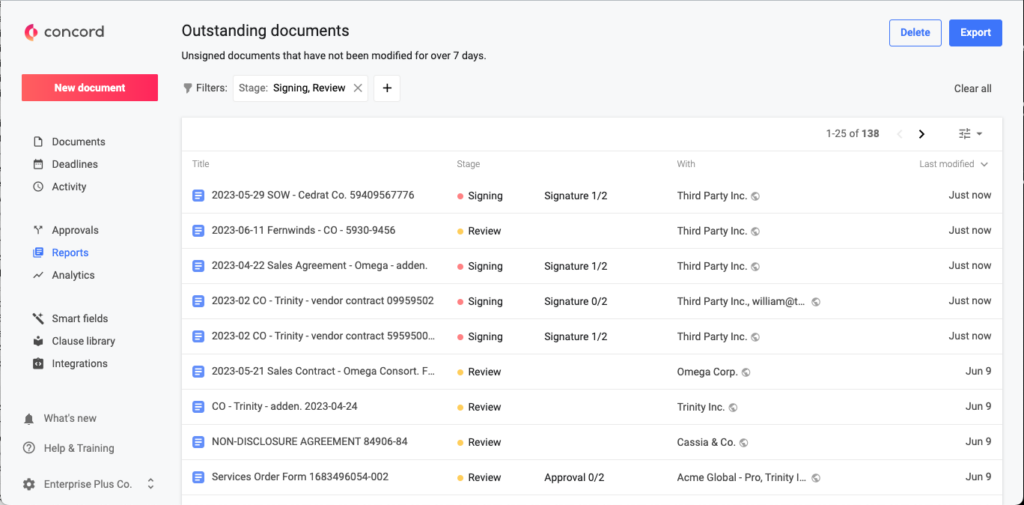This screenshot has width=1024, height=505.
Task: Open NON-DISCLOSURE AGREEMENT 84906-84 document
Action: (x=309, y=442)
